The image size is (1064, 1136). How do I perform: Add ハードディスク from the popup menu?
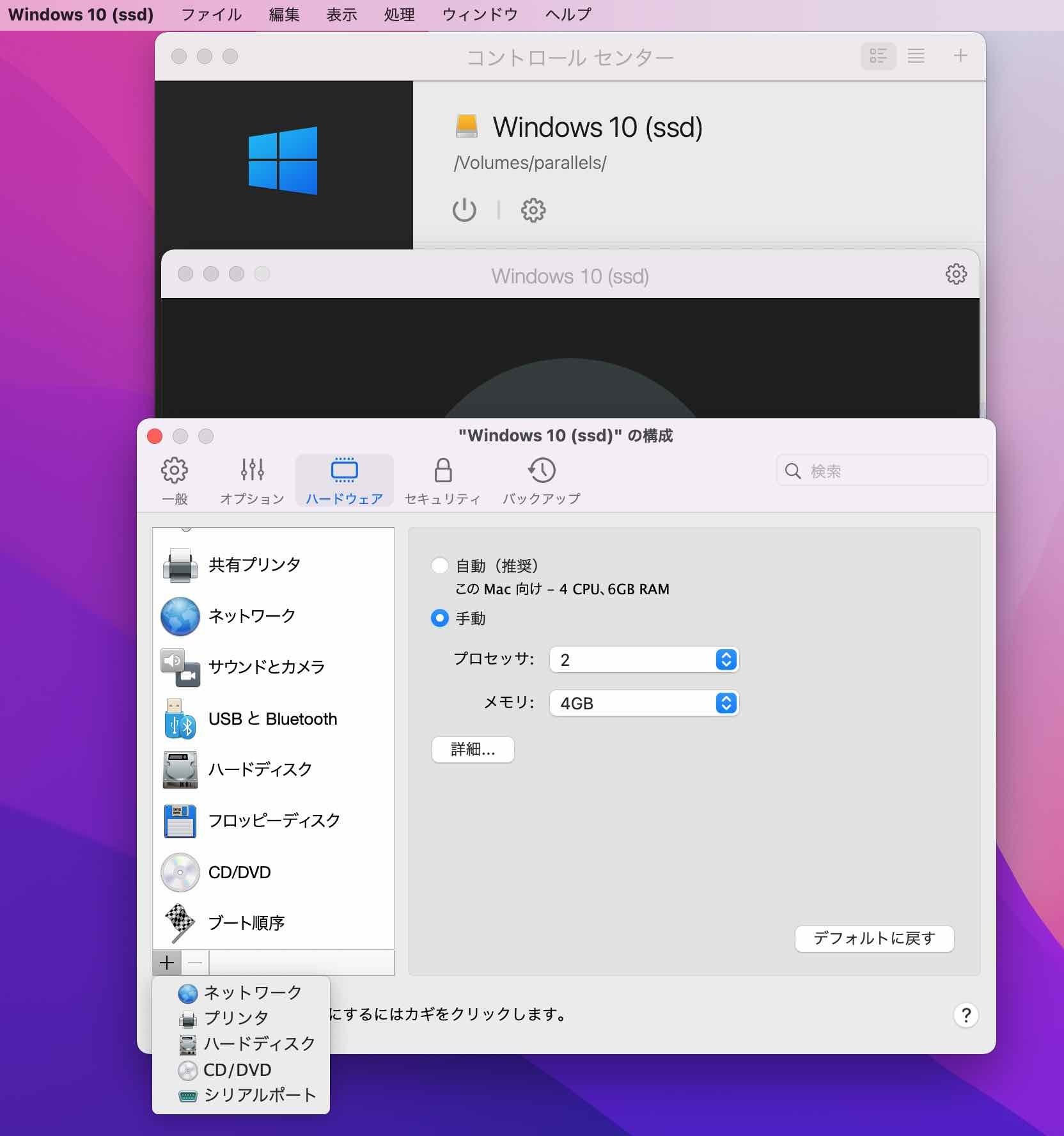coord(241,1044)
